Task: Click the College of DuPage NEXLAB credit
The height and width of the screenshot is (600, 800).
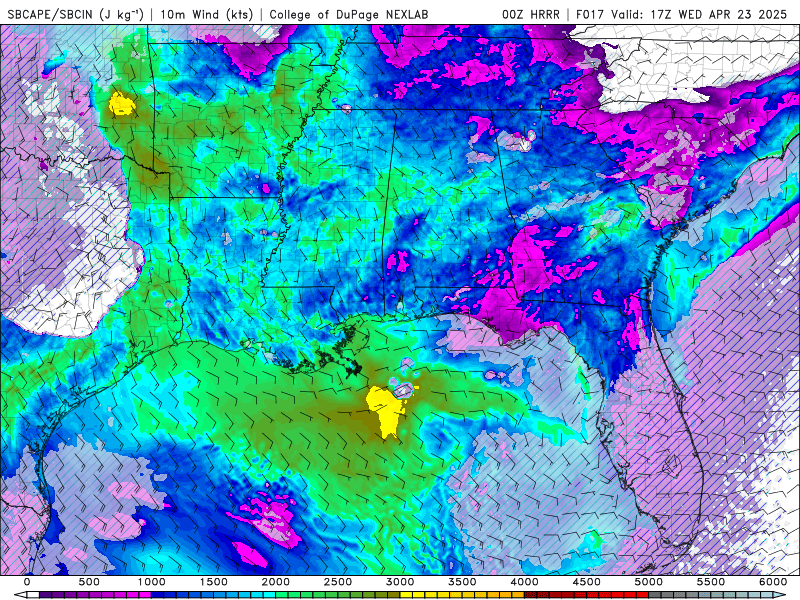Action: point(348,14)
